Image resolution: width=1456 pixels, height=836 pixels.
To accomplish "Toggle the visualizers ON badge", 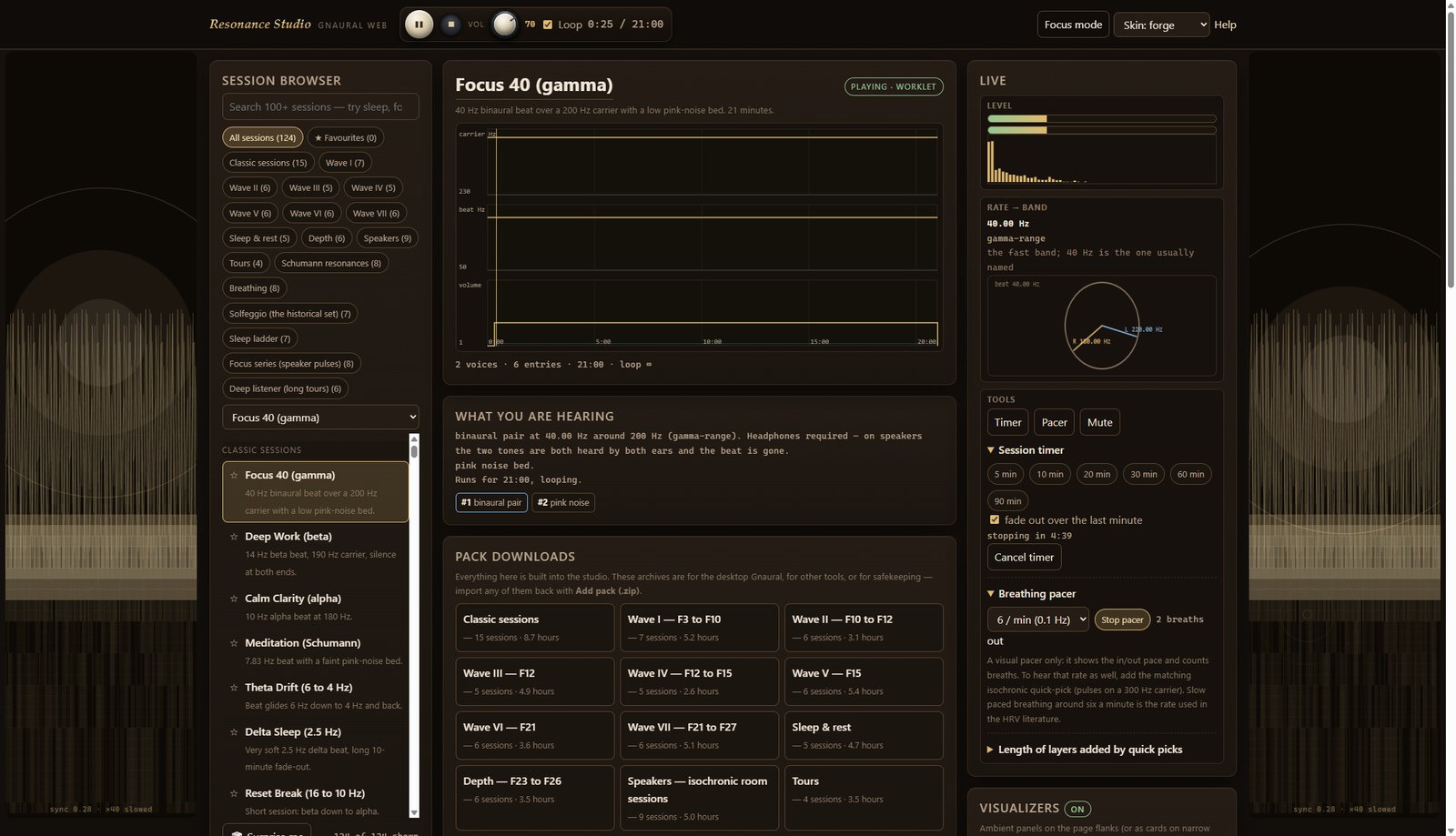I will [x=1077, y=809].
